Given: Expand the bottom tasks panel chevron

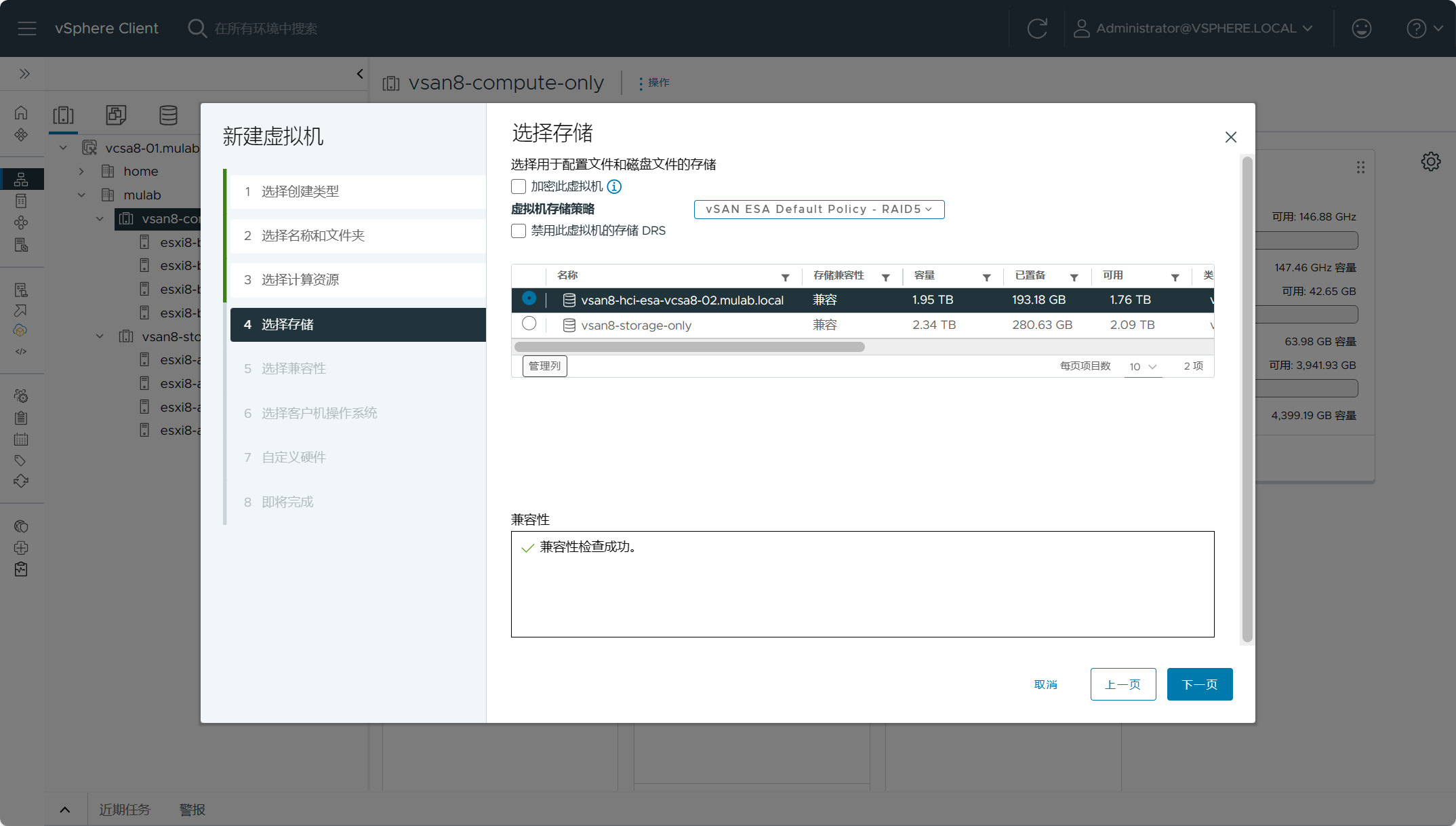Looking at the screenshot, I should point(65,809).
